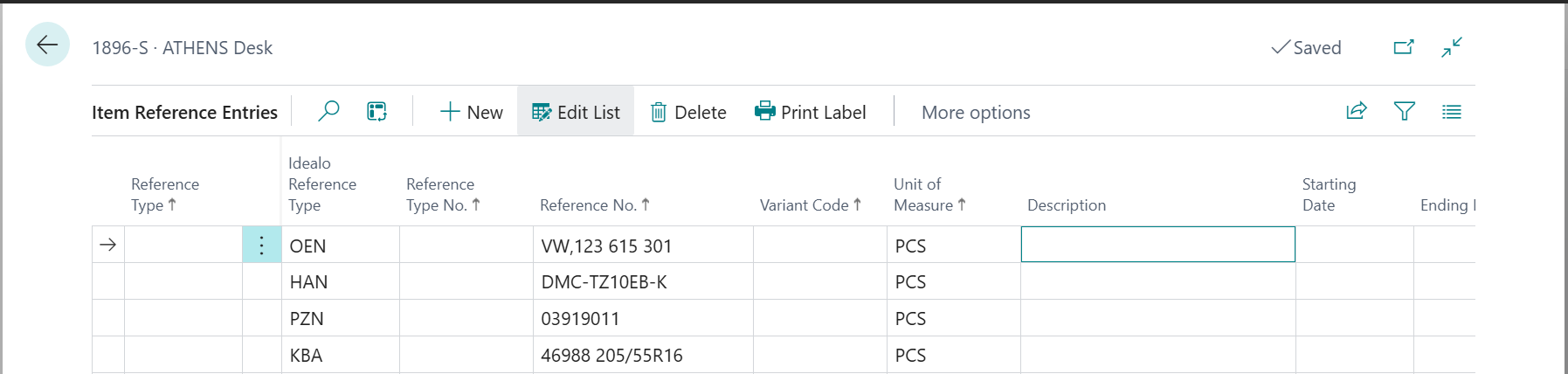
Task: Open Unit of Measure column header menu
Action: [929, 195]
